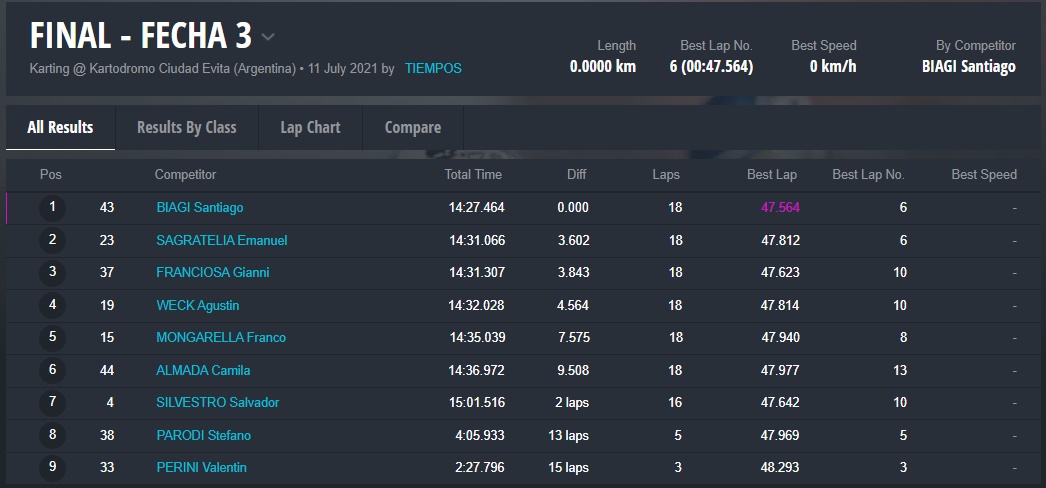This screenshot has height=488, width=1046.
Task: View ALMADA Camila's details
Action: (x=203, y=370)
